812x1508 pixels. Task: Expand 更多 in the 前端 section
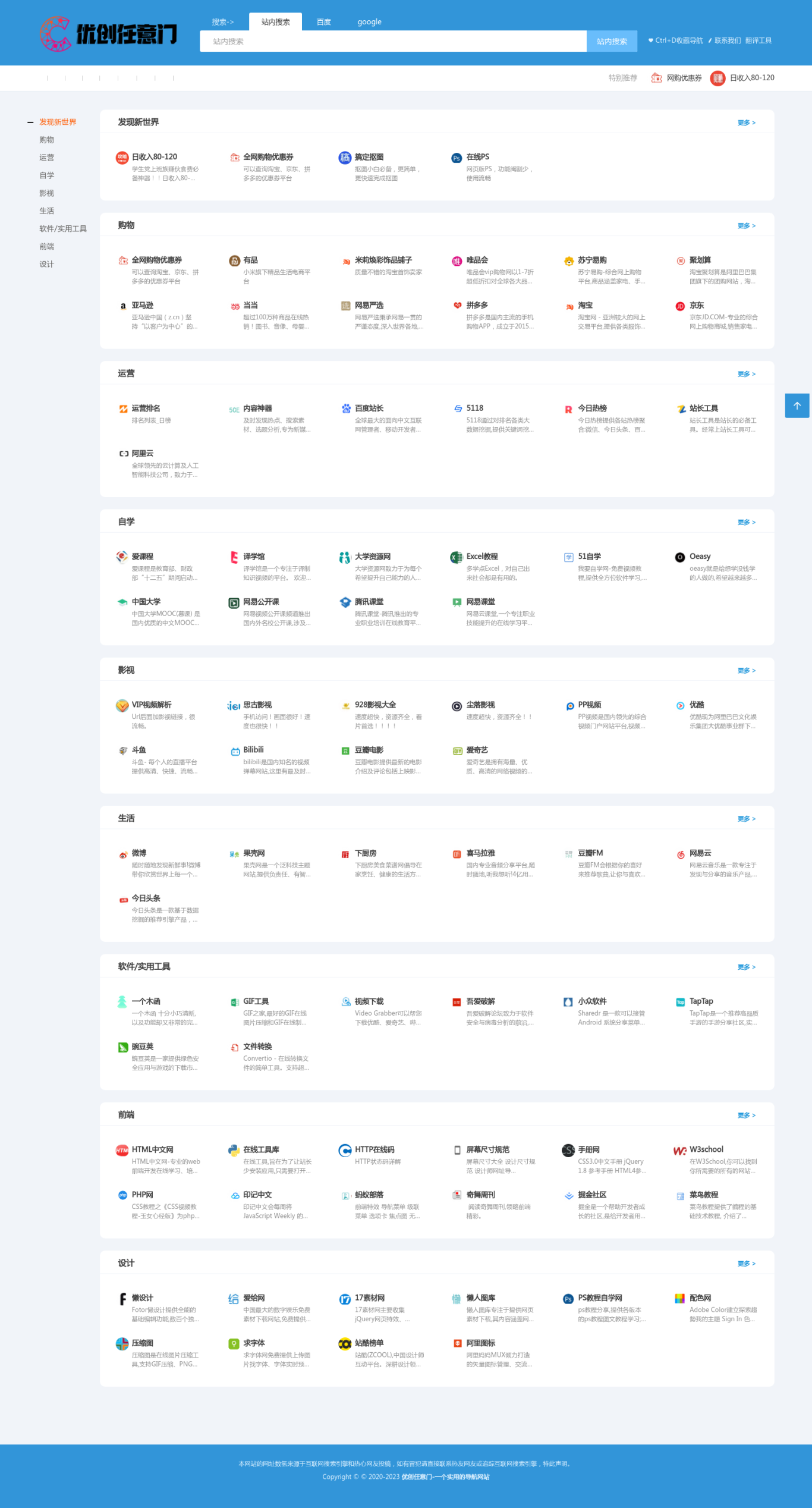[x=747, y=1116]
